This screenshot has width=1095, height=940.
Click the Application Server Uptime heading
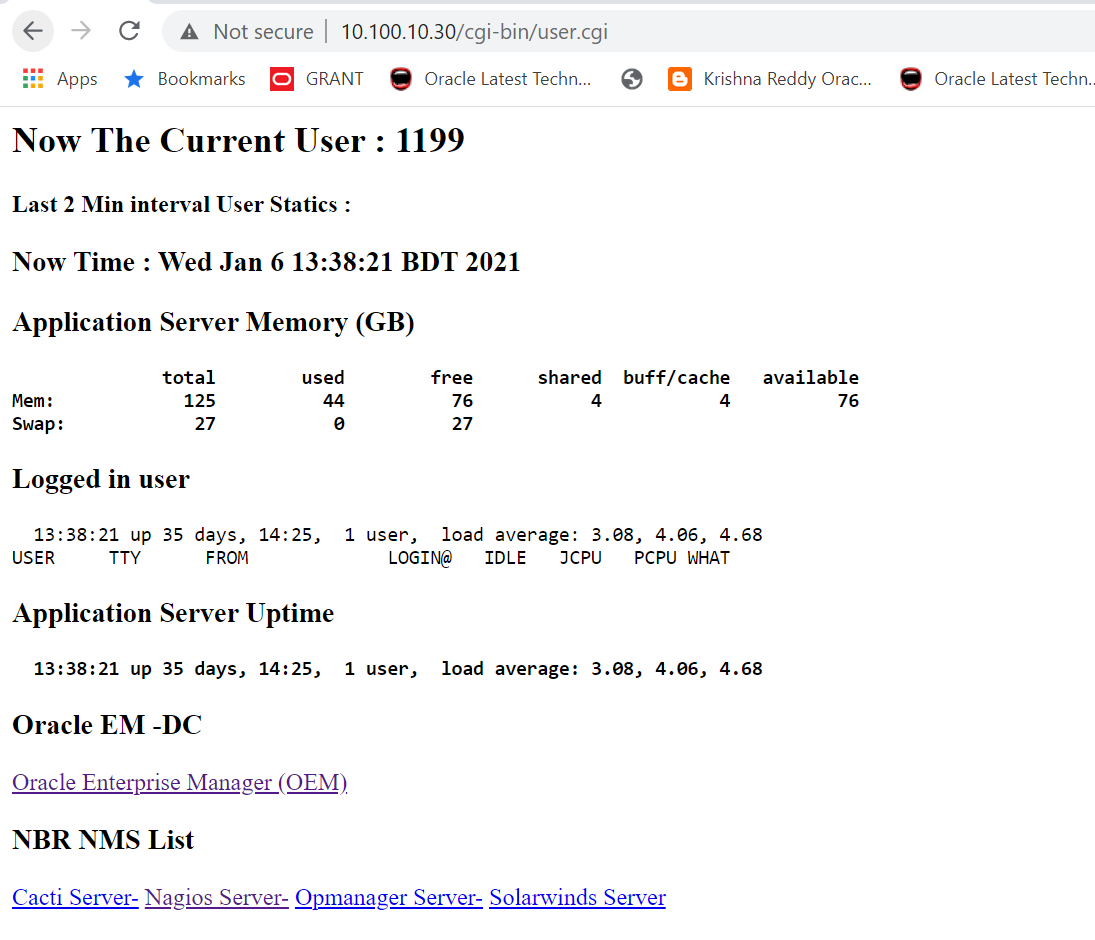(173, 613)
